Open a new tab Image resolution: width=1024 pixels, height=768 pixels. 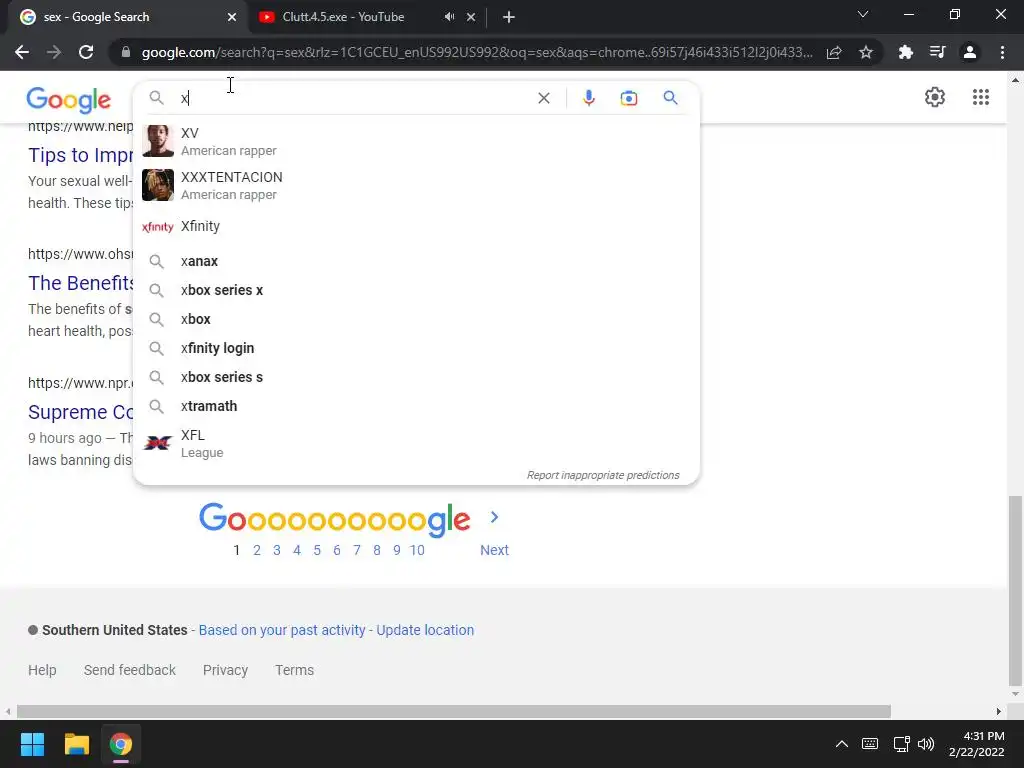coord(509,17)
